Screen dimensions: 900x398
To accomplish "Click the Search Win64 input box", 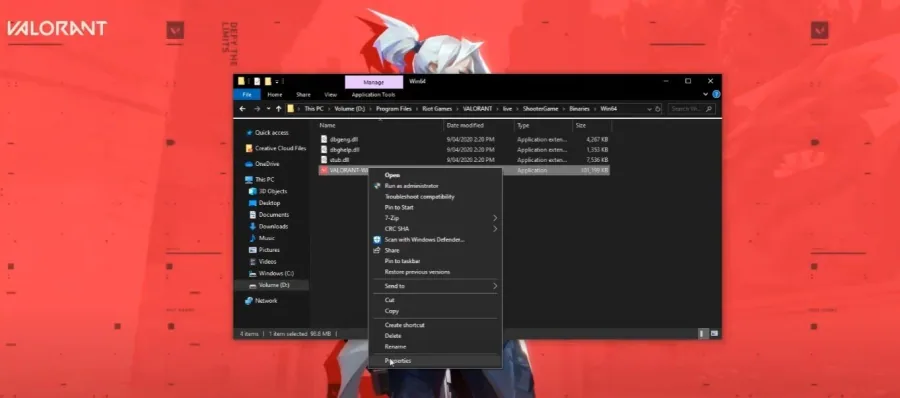I will 688,109.
